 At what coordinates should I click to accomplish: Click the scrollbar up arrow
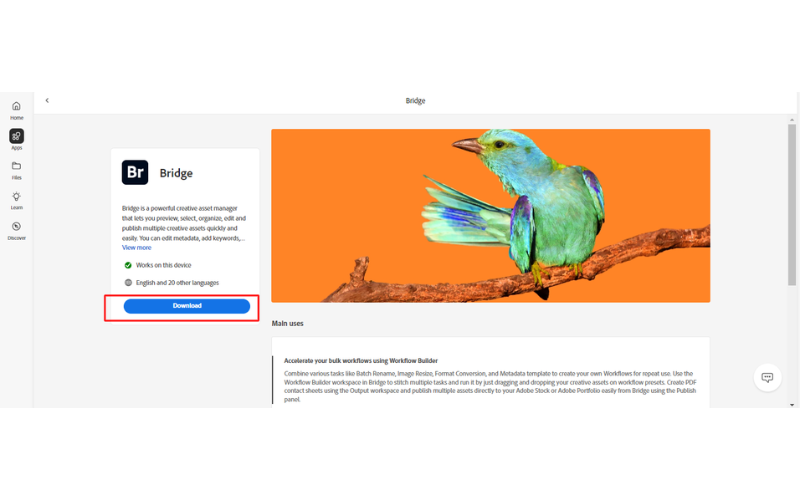point(792,120)
